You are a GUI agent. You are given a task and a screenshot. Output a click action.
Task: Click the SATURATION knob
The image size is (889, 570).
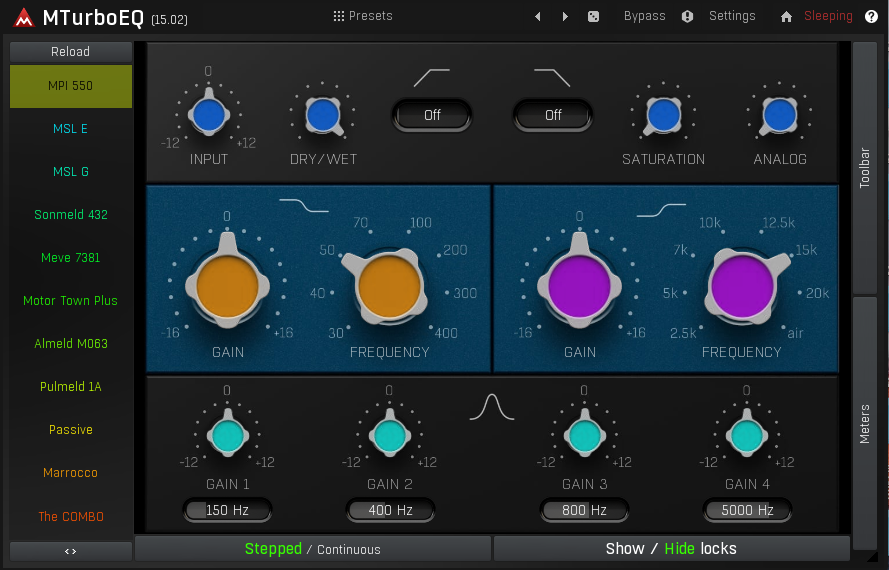(663, 115)
